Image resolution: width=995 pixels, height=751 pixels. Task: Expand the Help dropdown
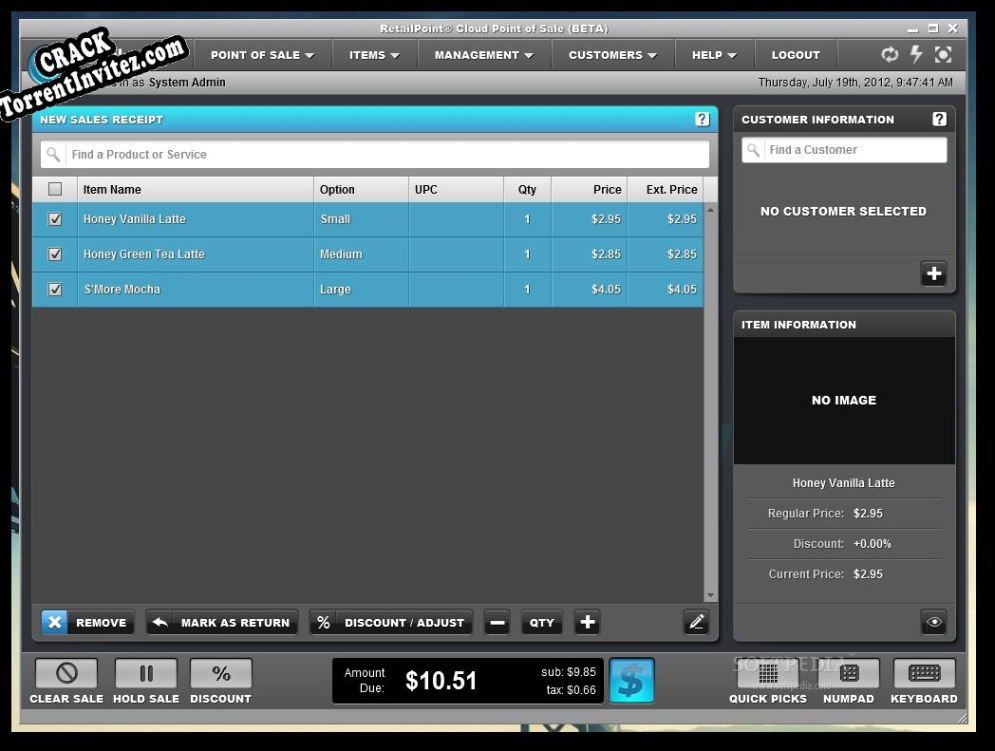[714, 55]
